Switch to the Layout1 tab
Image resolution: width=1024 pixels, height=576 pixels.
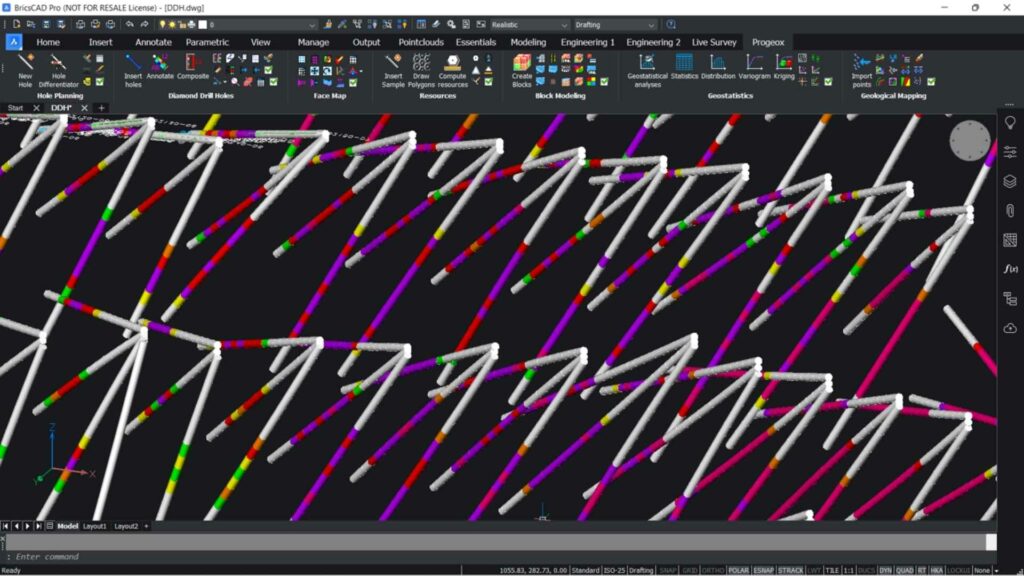94,526
